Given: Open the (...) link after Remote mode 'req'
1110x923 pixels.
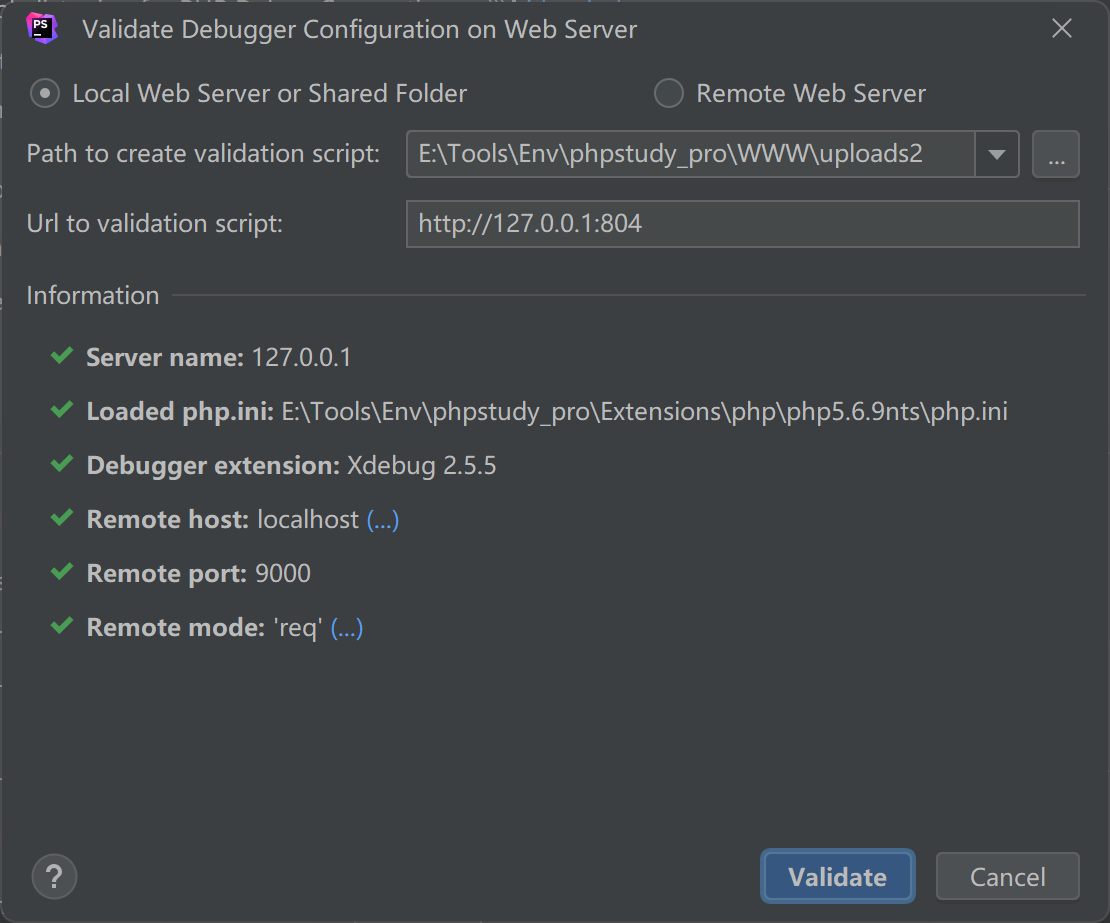Looking at the screenshot, I should (346, 627).
